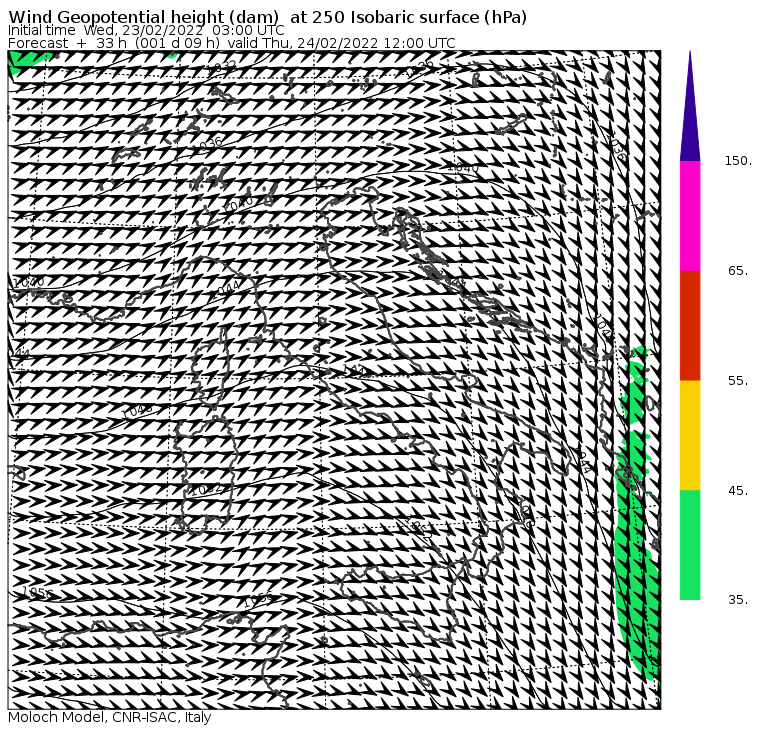Click the 'Moloch Model, CNR-ISAC, Italy' credit
Image resolution: width=760 pixels, height=731 pixels.
[x=110, y=717]
